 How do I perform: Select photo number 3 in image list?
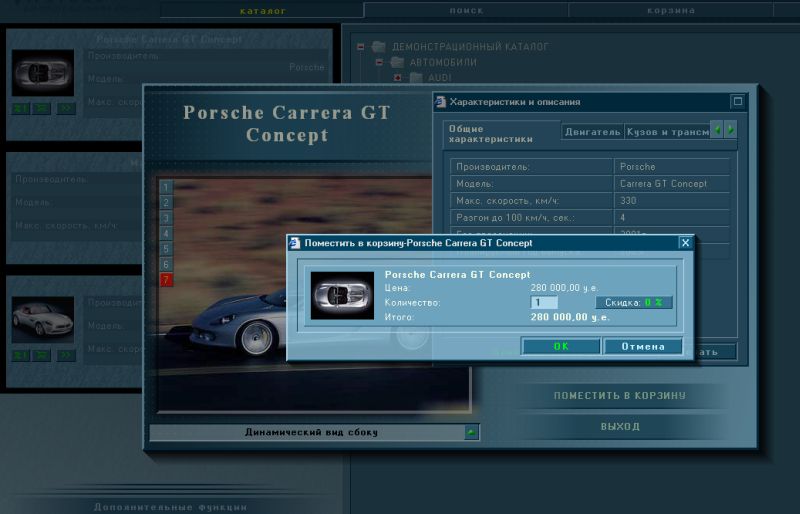point(166,218)
